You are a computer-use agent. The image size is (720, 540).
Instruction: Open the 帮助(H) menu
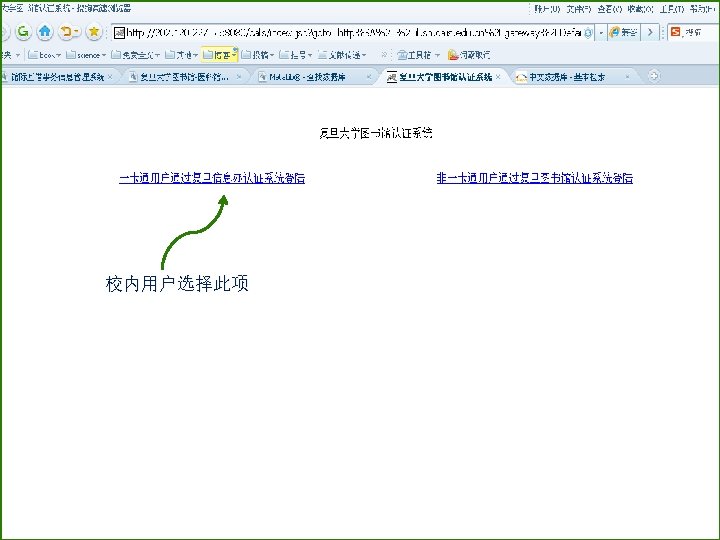pos(702,9)
